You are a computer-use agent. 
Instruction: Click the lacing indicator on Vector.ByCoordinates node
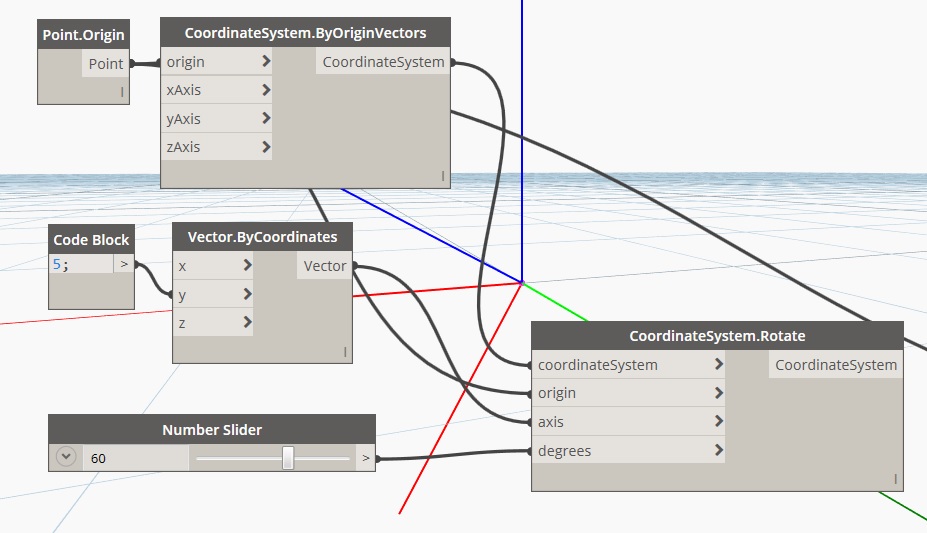[x=344, y=352]
